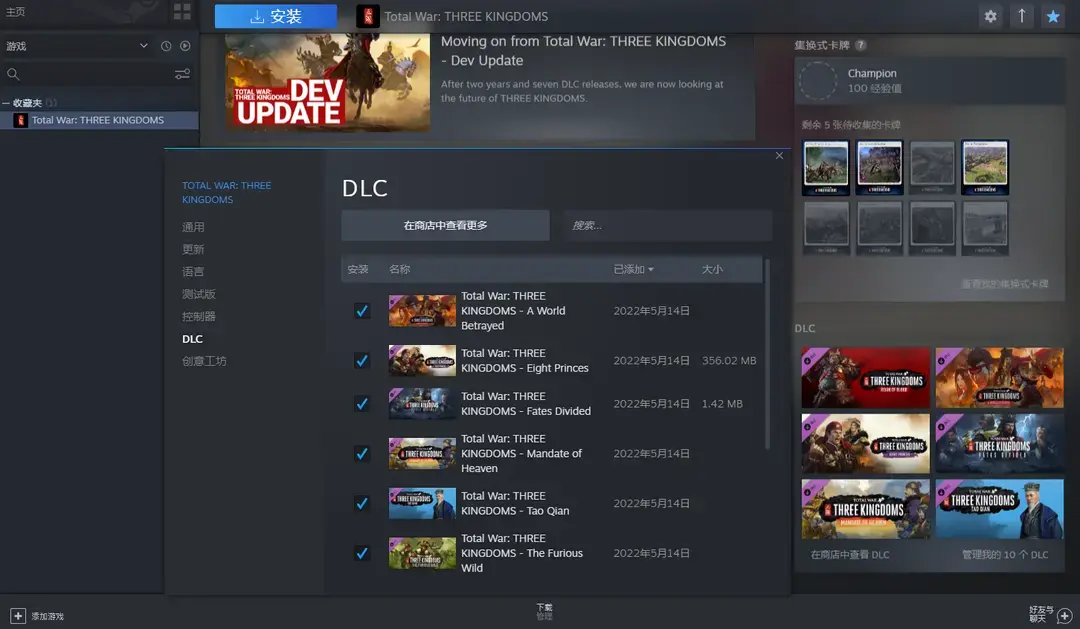Open the Mandate of Heaven banner in sidebar
1080x629 pixels.
pyautogui.click(x=865, y=509)
